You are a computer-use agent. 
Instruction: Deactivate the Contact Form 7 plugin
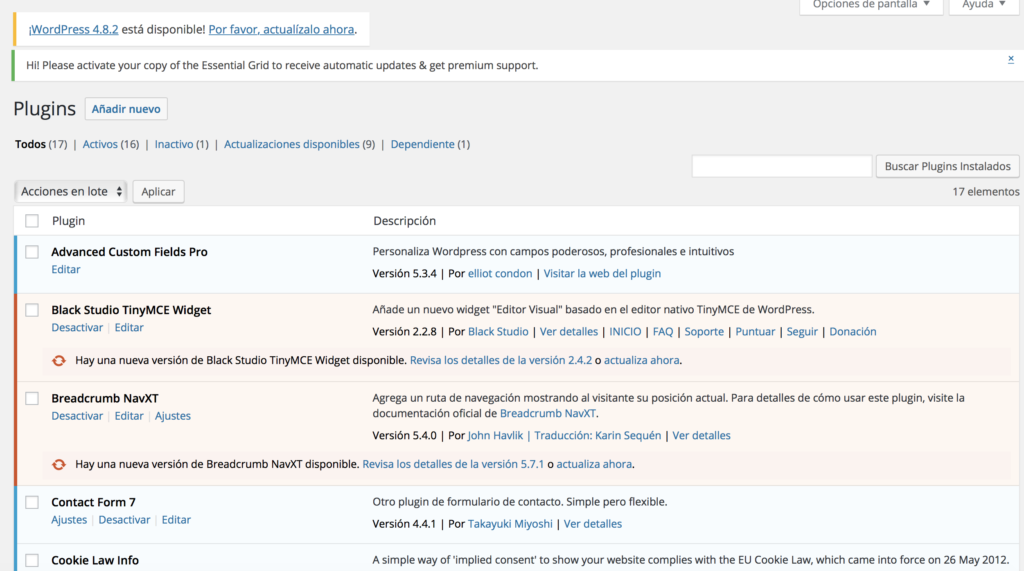[124, 520]
